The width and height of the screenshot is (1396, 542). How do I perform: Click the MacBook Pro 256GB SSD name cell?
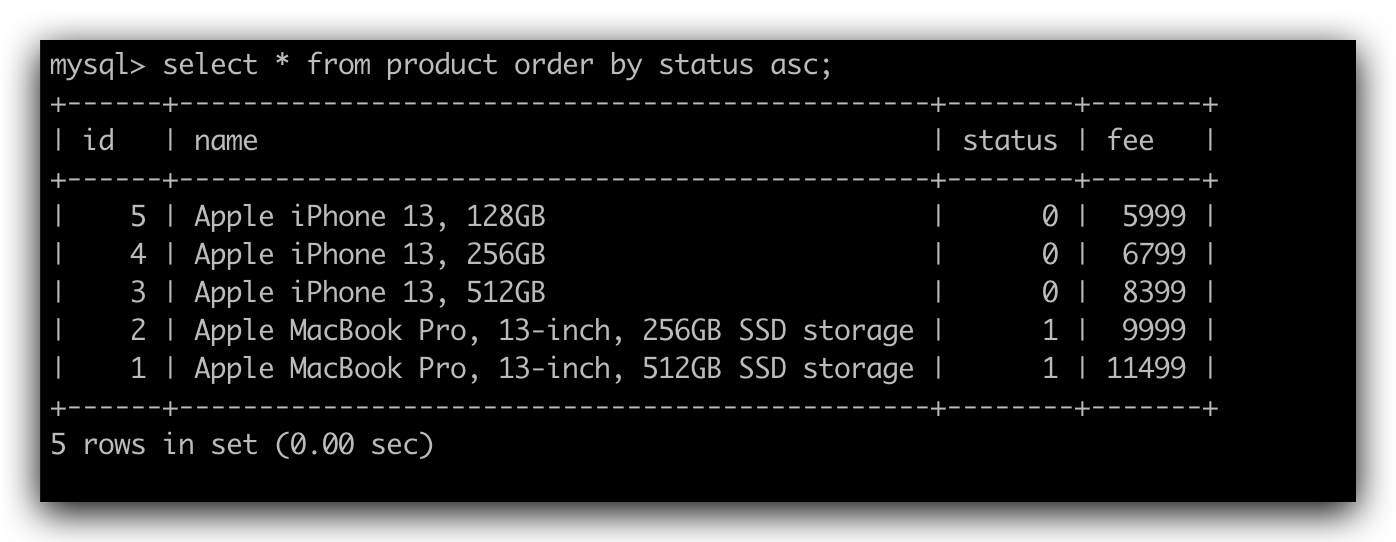point(553,331)
